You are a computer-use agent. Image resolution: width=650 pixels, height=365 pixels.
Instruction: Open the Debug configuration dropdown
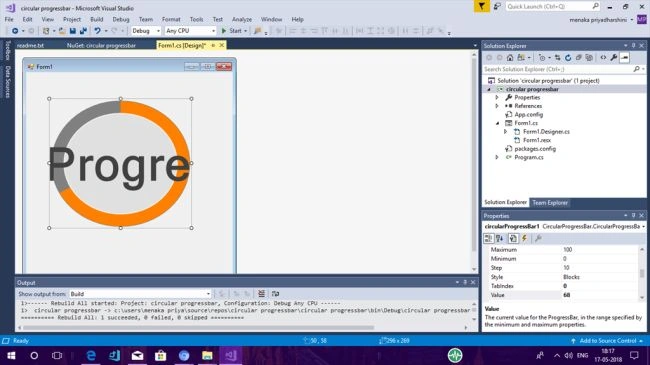146,31
